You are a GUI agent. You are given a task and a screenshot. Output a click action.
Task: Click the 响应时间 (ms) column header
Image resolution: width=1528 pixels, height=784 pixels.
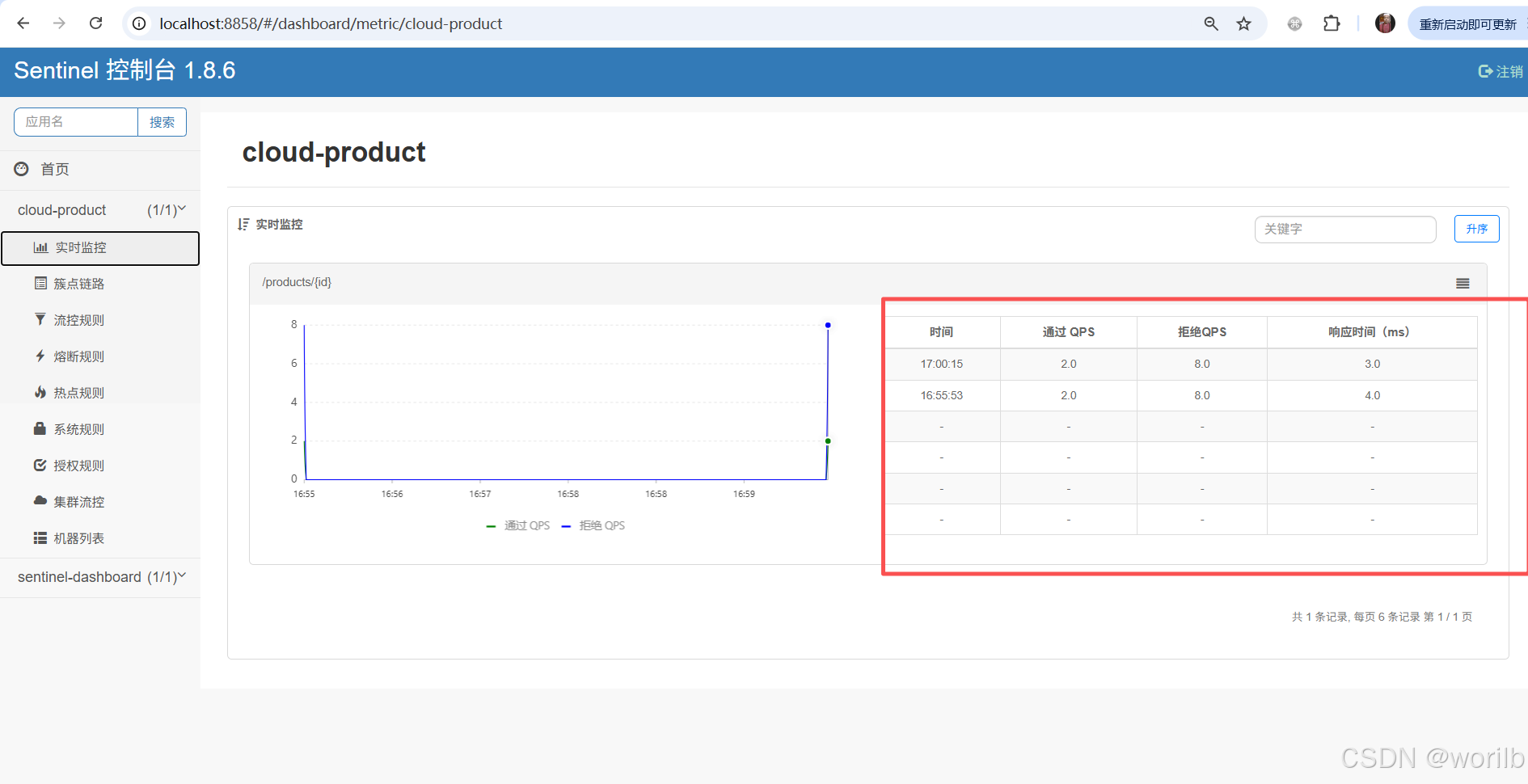(x=1372, y=332)
